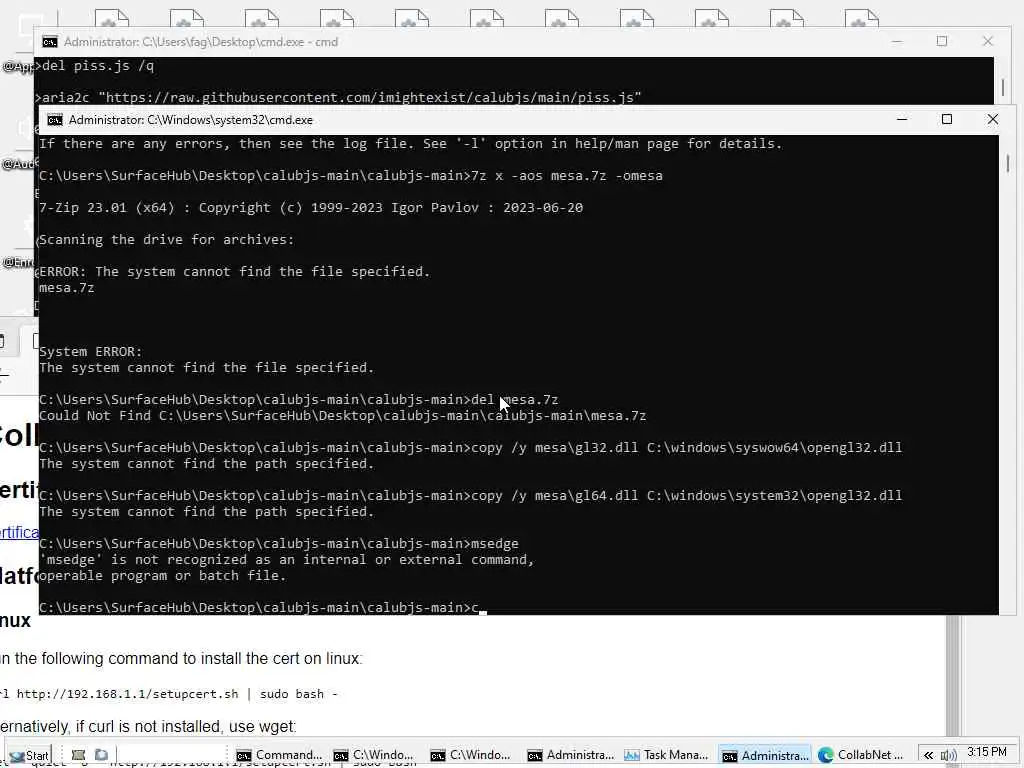Screen dimensions: 1024x768
Task: Switch to the Command... taskbar window
Action: [280, 755]
